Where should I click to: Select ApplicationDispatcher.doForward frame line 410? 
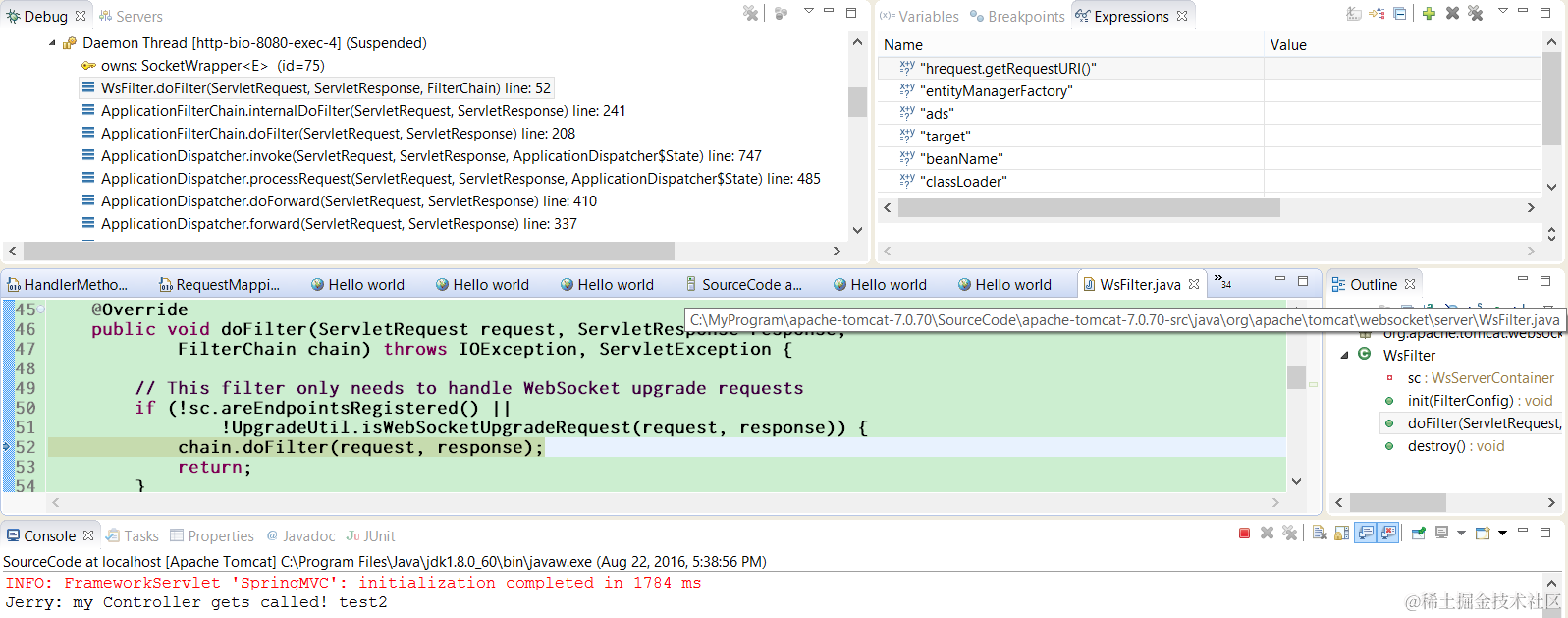[x=340, y=201]
